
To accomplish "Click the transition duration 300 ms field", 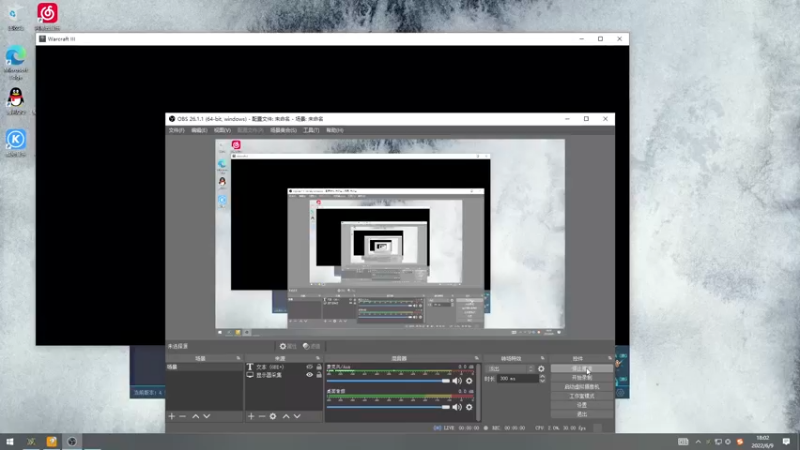I will coord(517,379).
